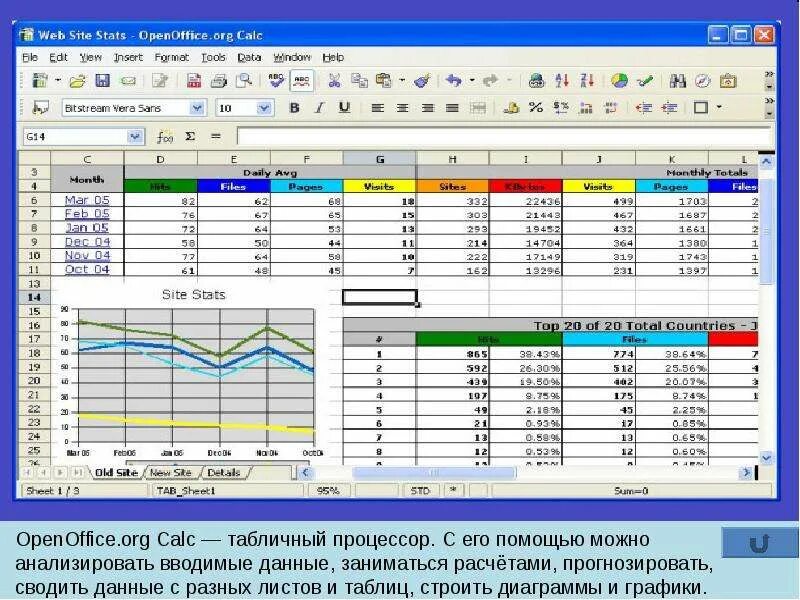This screenshot has width=800, height=600.
Task: Export directly as PDF
Action: pos(193,81)
